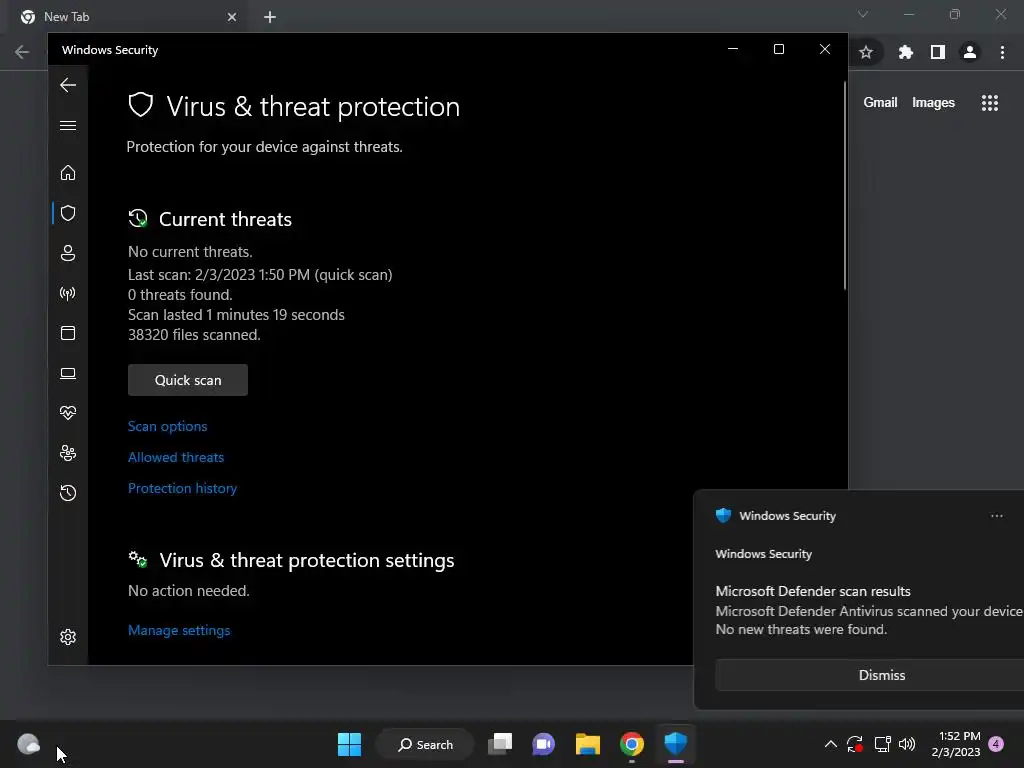Open Chrome tab search dropdown
The width and height of the screenshot is (1024, 768).
[x=863, y=14]
